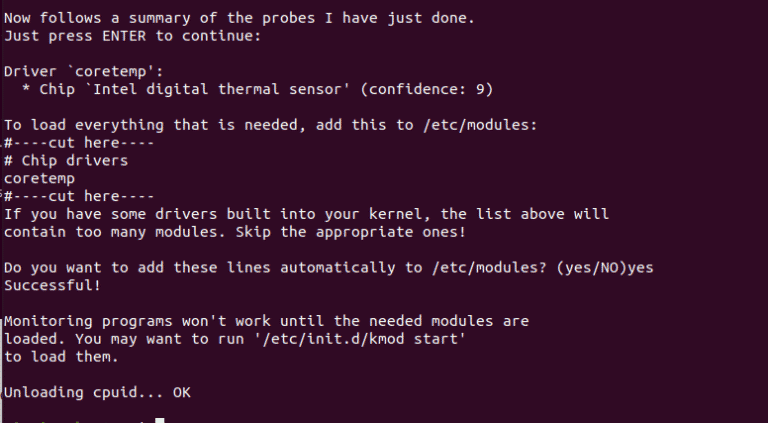The height and width of the screenshot is (423, 768).
Task: Click the 'to load them.' line
Action: pyautogui.click(x=61, y=356)
